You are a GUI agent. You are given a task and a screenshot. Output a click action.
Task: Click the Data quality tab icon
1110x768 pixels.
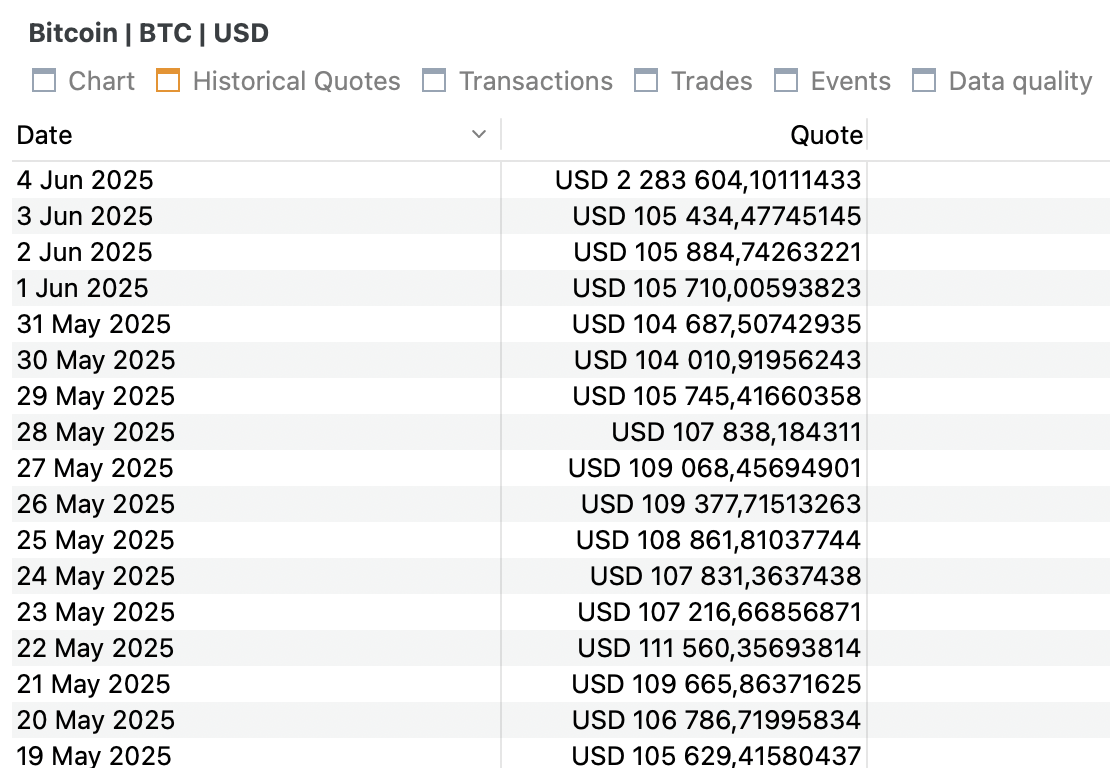coord(924,81)
